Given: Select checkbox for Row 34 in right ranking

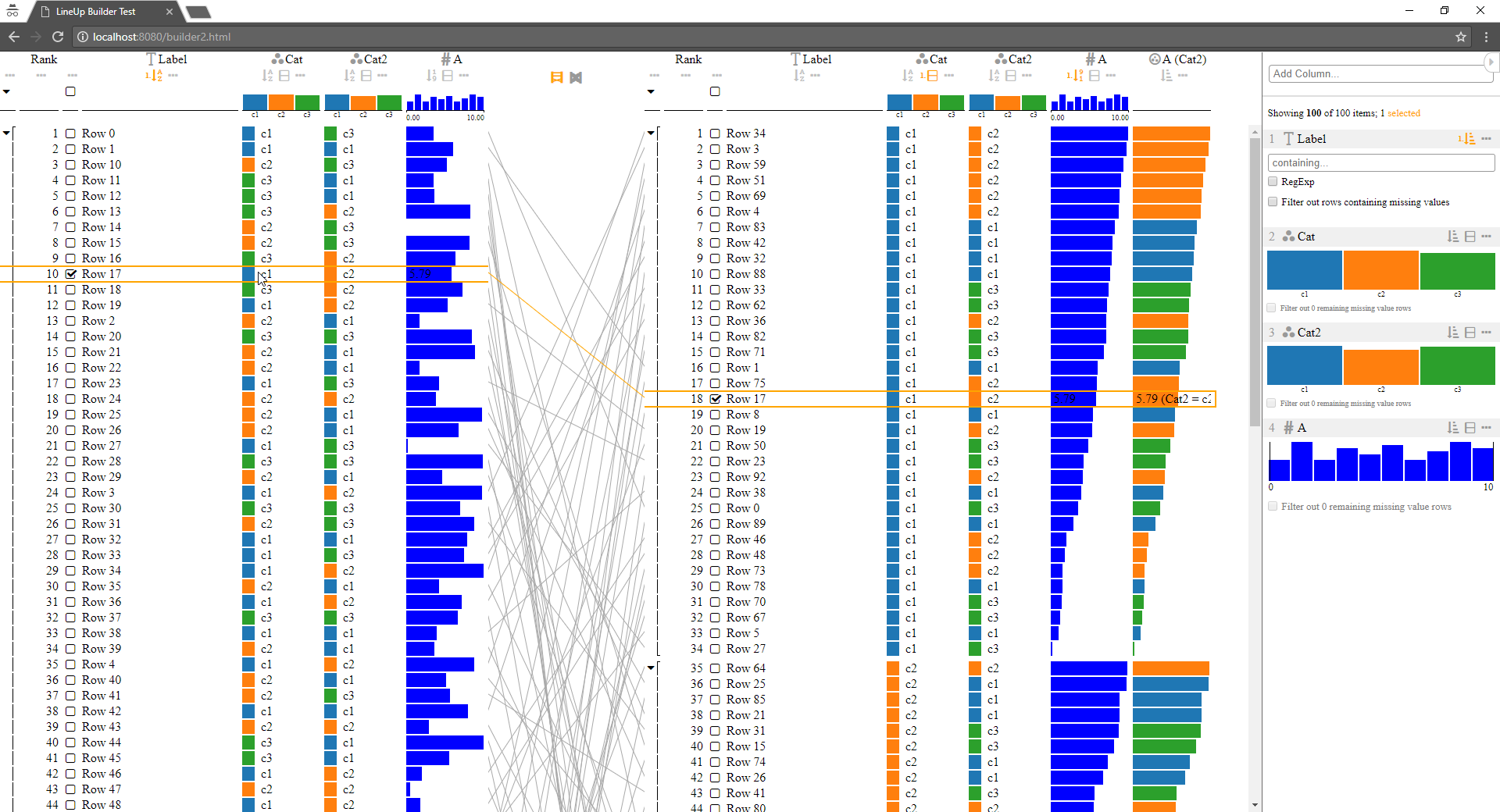Looking at the screenshot, I should (x=715, y=134).
